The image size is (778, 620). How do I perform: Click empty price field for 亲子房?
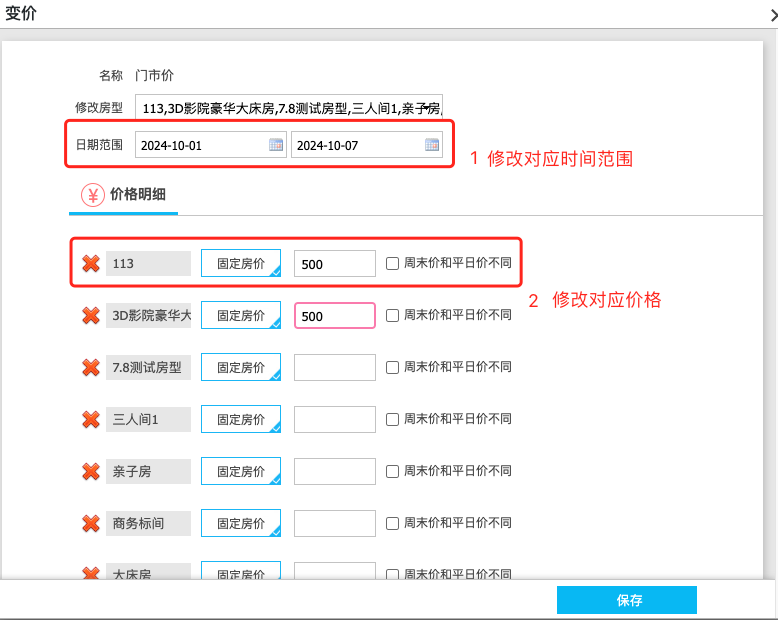tap(335, 471)
